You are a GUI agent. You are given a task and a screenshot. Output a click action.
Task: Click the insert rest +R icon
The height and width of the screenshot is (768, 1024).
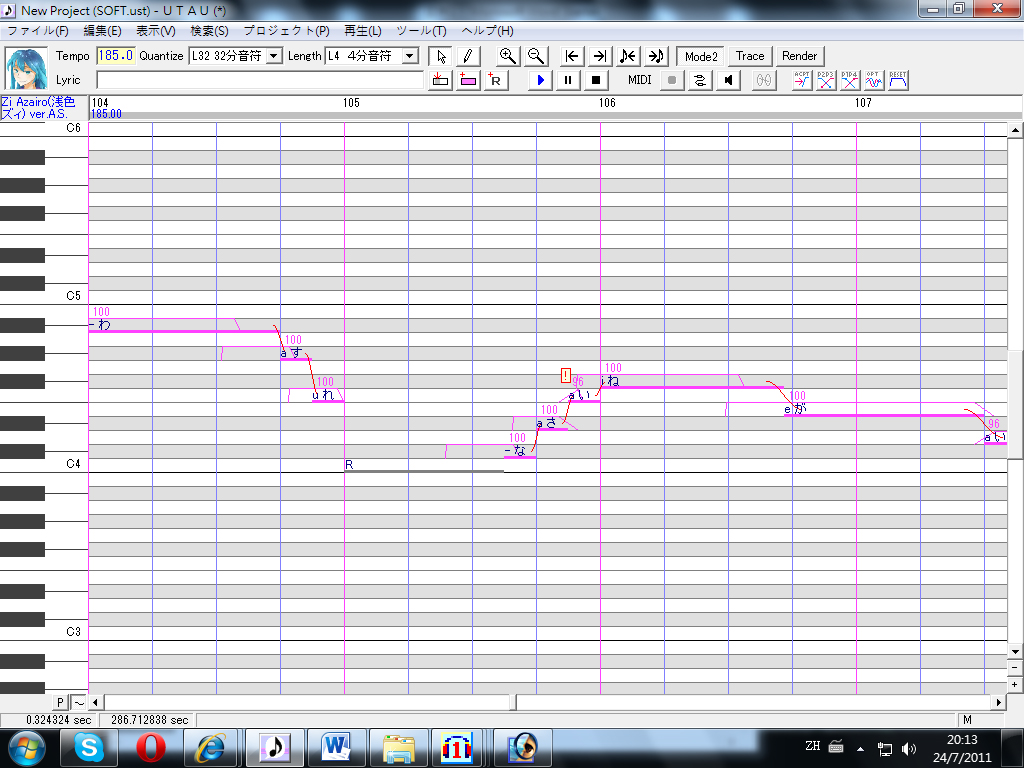pyautogui.click(x=495, y=80)
